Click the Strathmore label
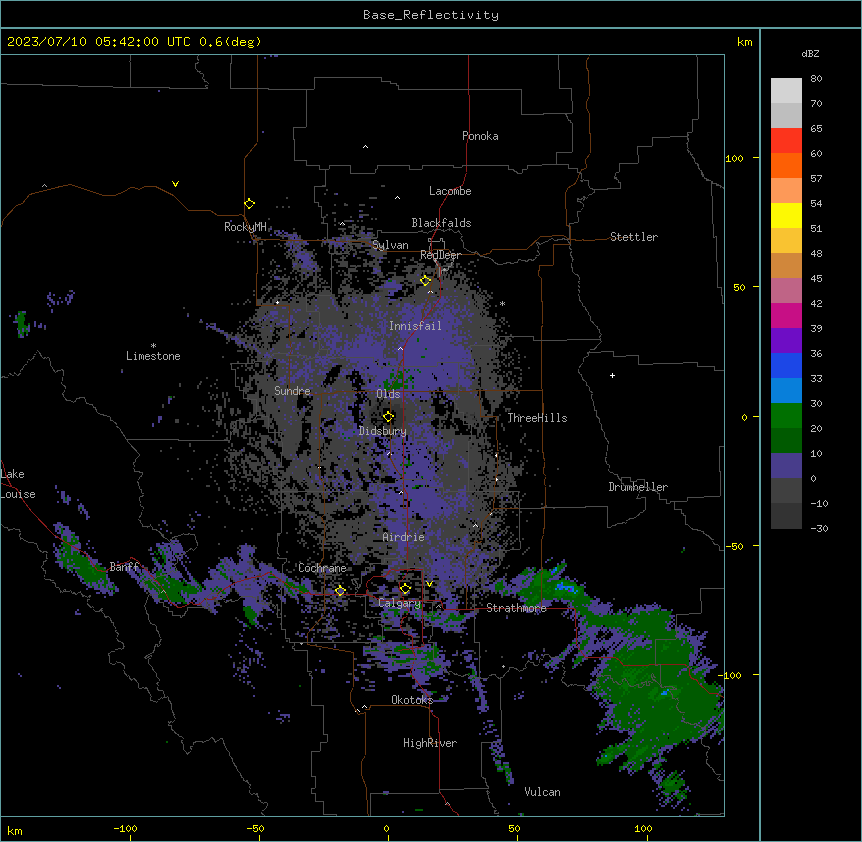Screen dimensions: 862x842 pos(516,608)
